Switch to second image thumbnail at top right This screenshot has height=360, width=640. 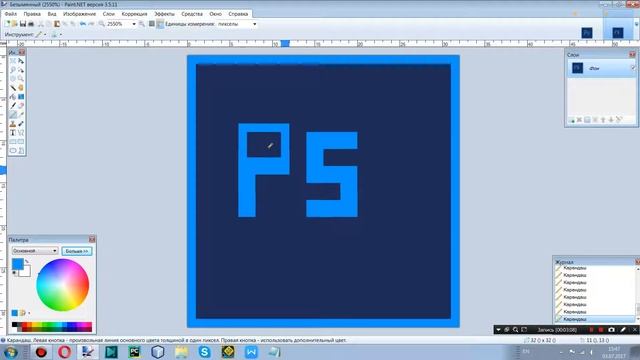[618, 32]
